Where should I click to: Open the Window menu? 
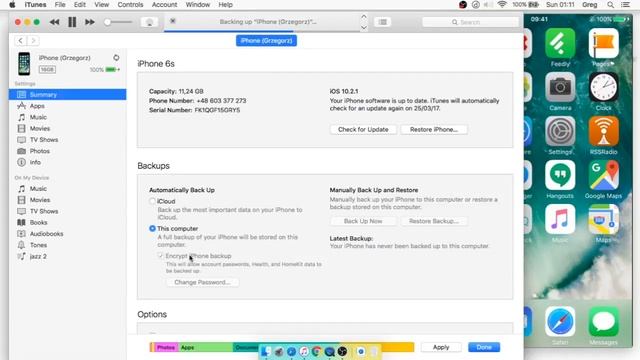tap(198, 4)
